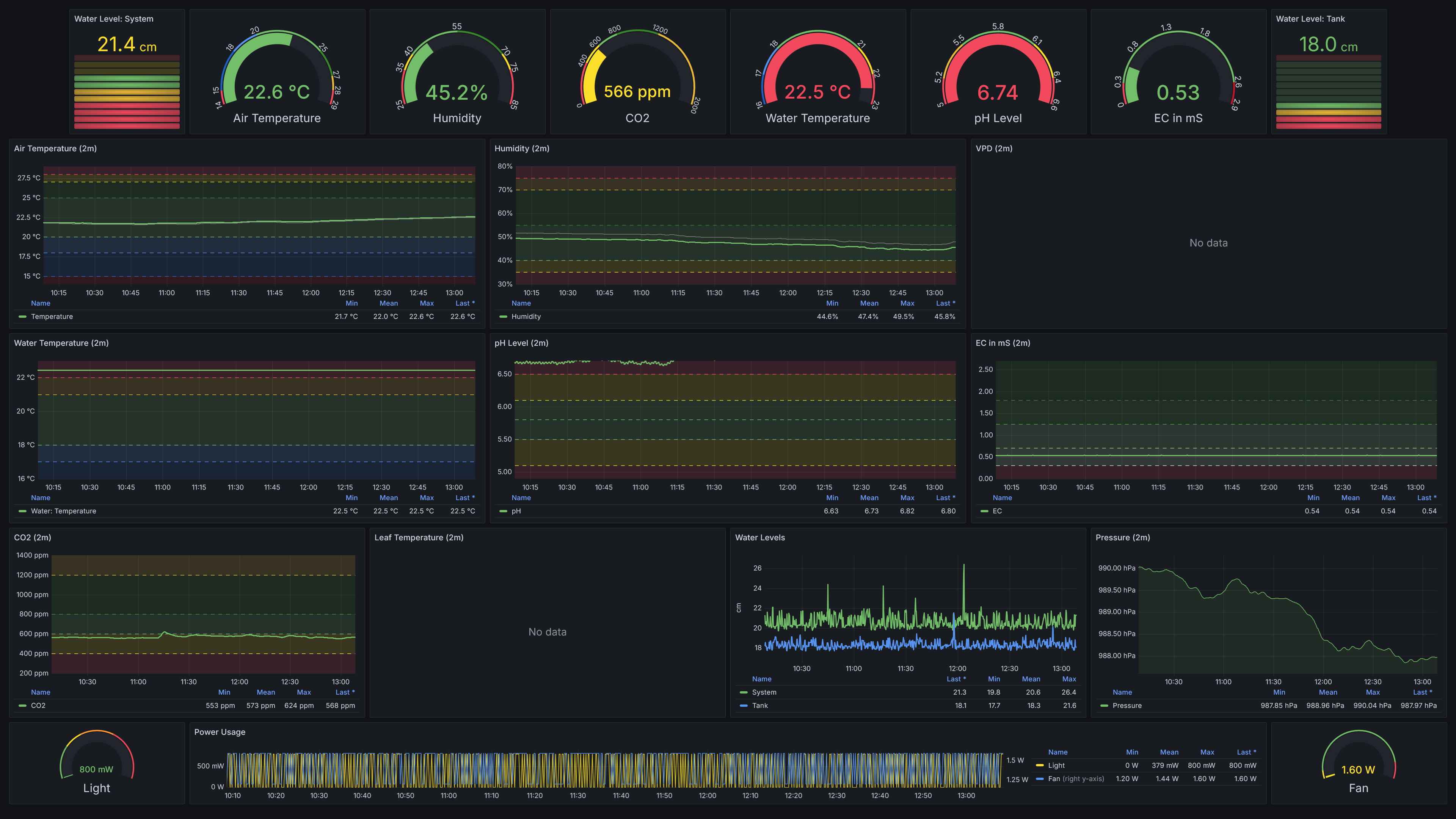Click the green line icon beside Temperature series

pos(22,317)
